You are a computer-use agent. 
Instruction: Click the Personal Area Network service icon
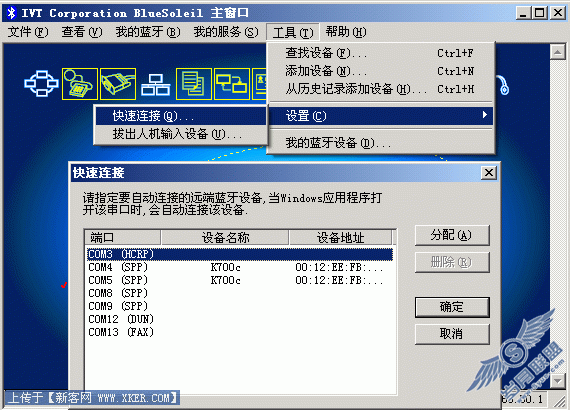pyautogui.click(x=41, y=84)
